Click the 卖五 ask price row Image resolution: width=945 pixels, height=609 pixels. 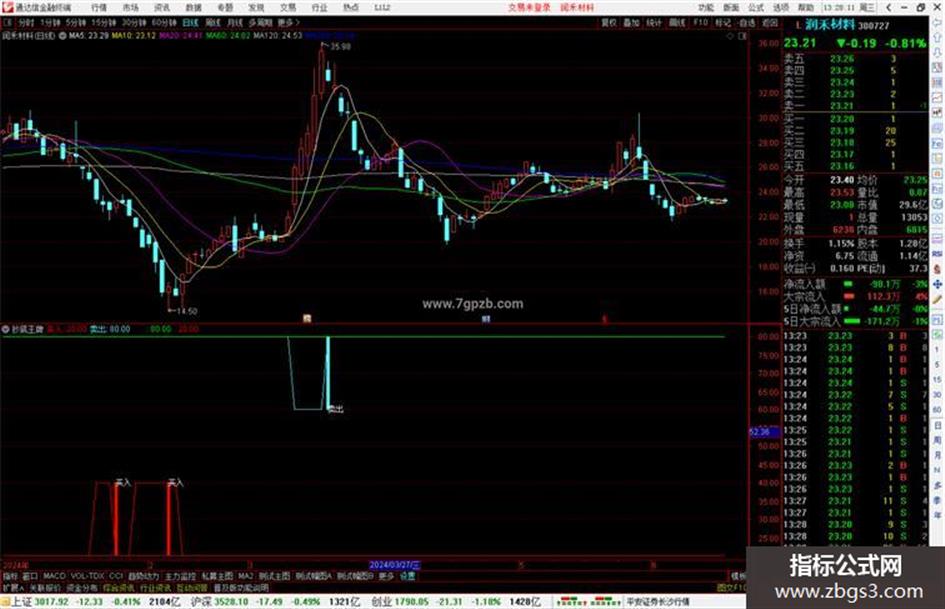[855, 59]
